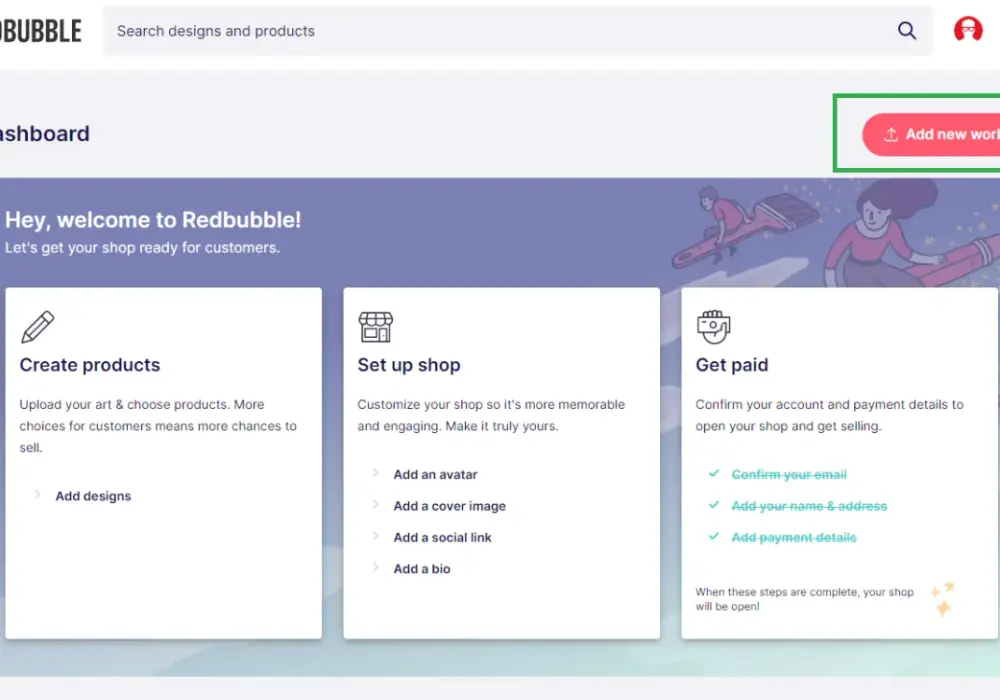
Task: Click the struck-through Confirm your email link
Action: pyautogui.click(x=789, y=474)
